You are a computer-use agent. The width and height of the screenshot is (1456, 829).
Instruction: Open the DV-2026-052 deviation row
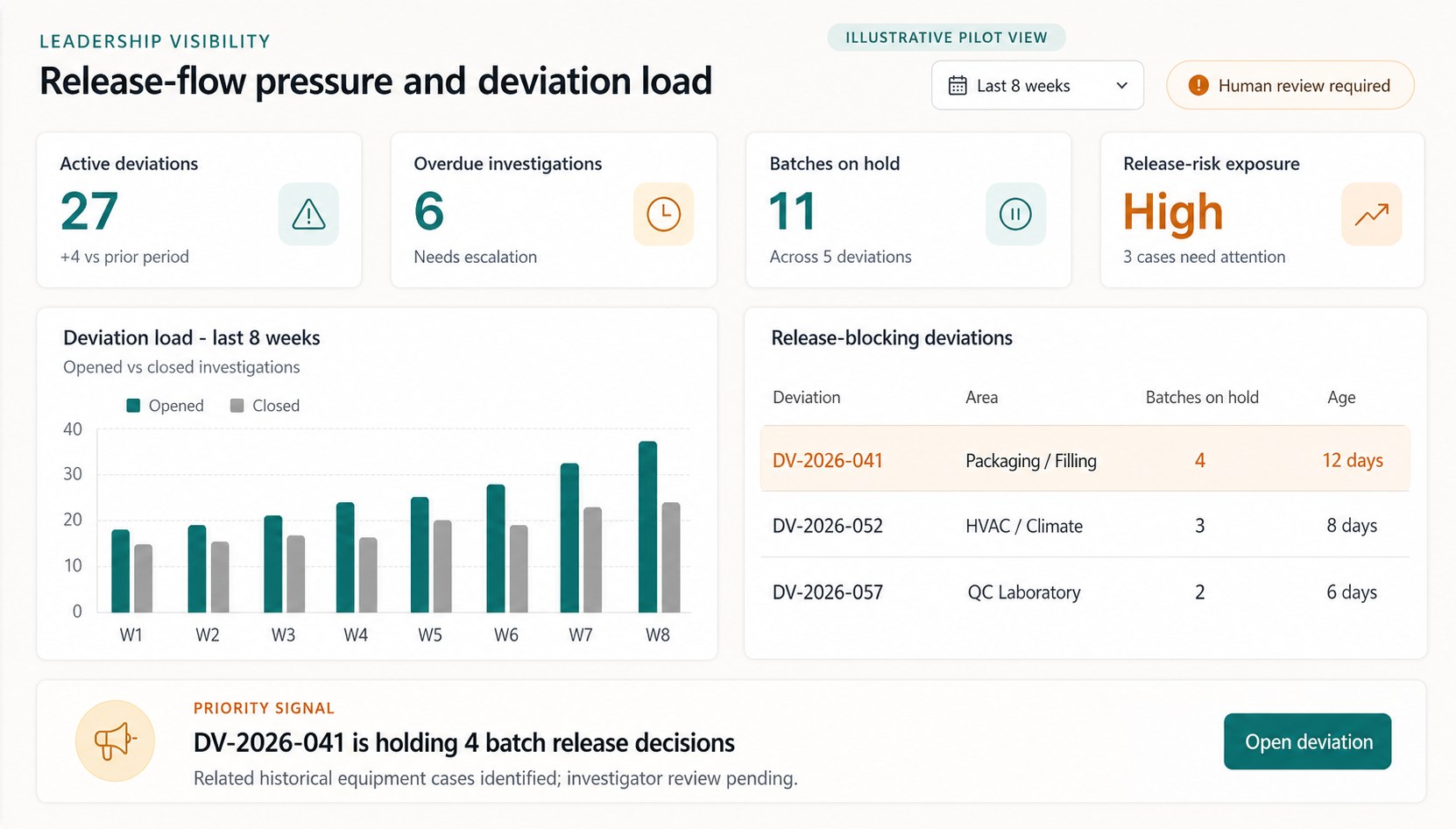pyautogui.click(x=1085, y=525)
